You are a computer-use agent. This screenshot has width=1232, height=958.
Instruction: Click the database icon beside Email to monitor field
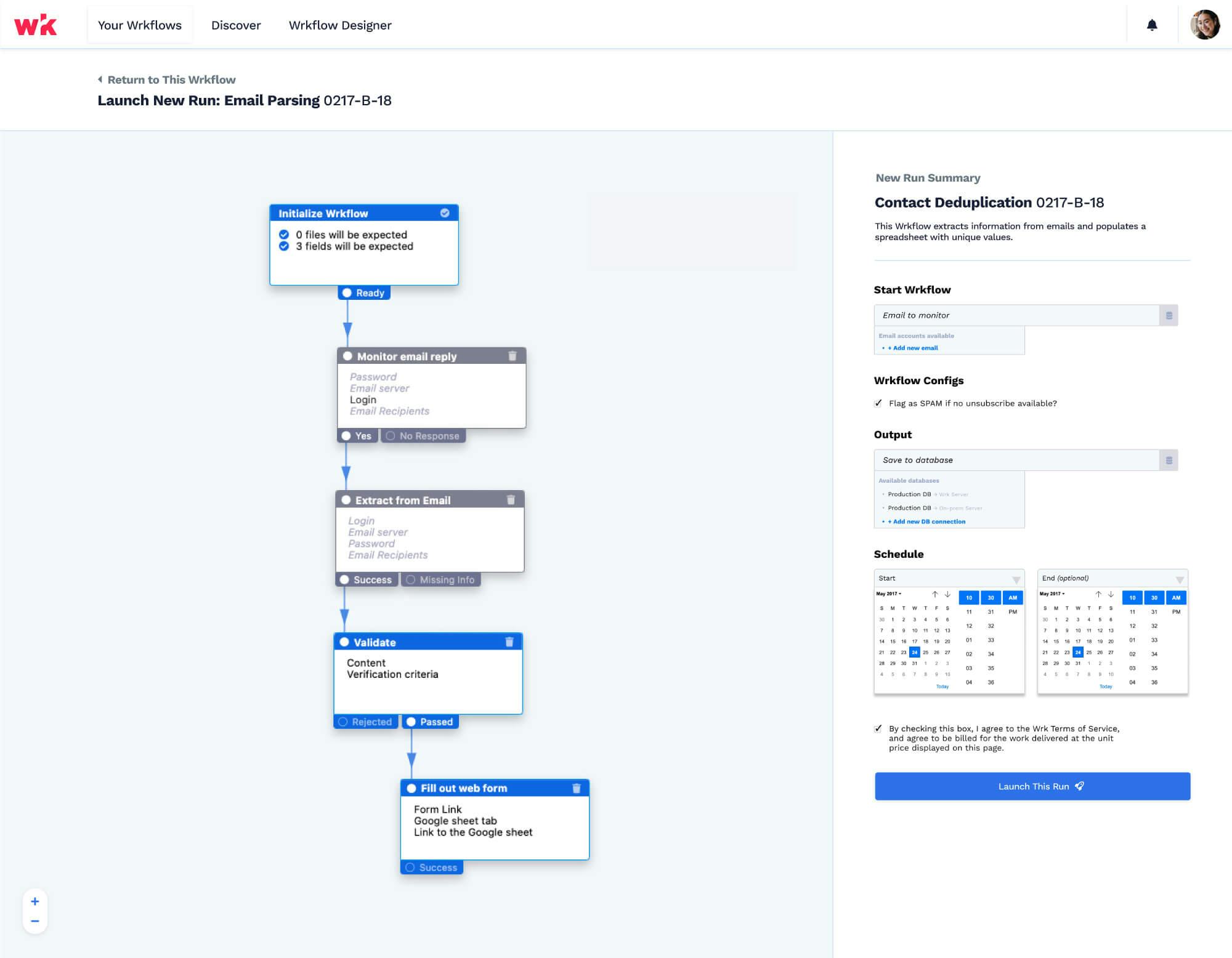tap(1169, 315)
